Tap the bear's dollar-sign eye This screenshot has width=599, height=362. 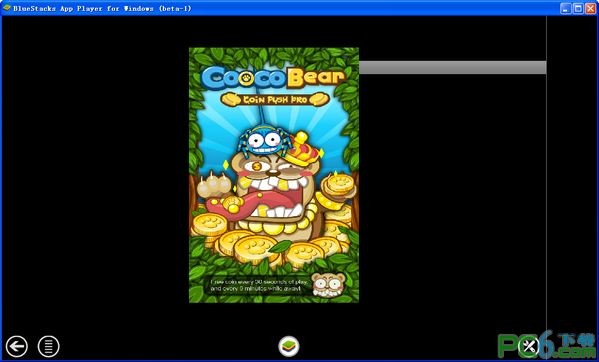(256, 166)
